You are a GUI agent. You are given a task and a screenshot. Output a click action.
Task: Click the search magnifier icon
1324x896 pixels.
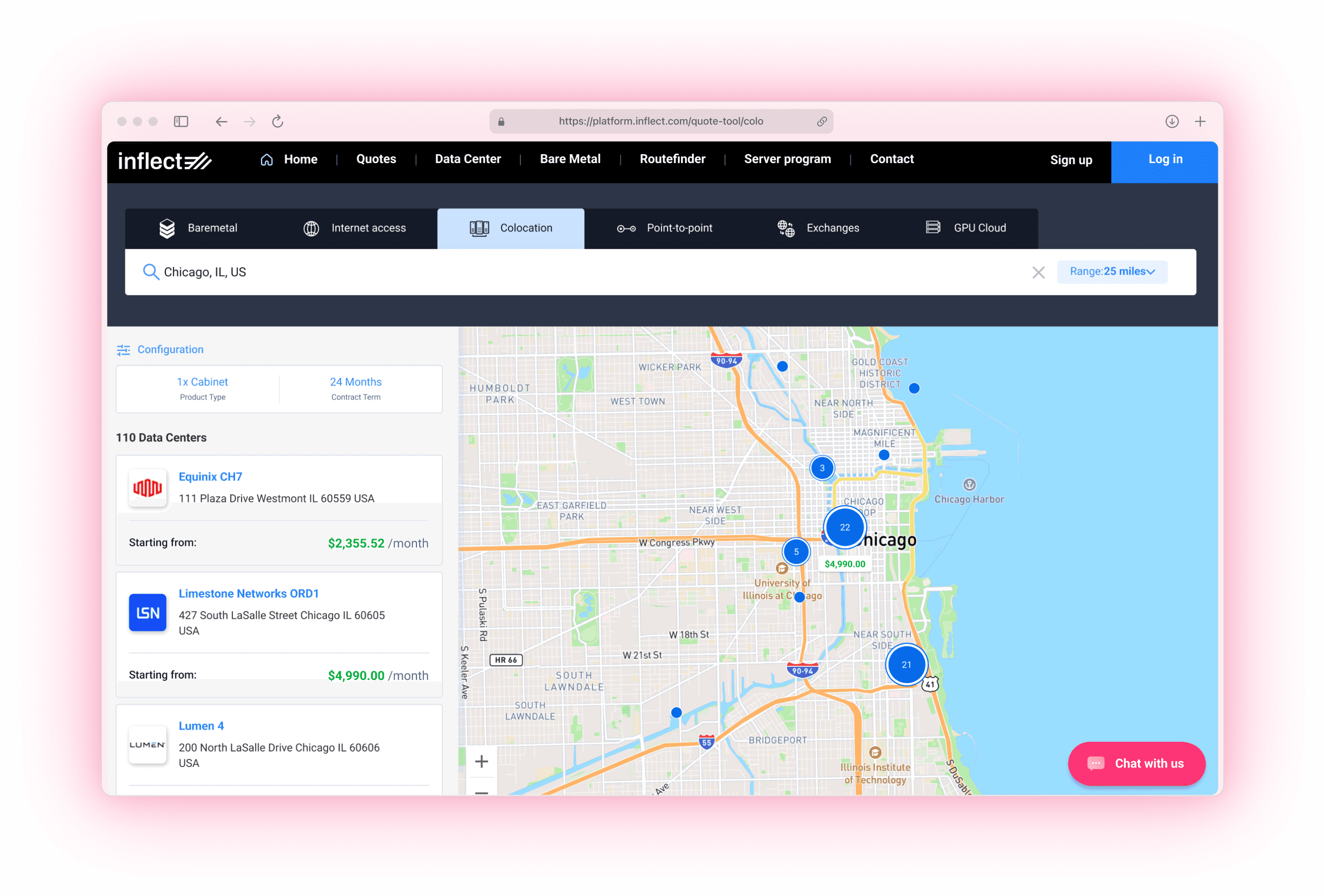(151, 272)
